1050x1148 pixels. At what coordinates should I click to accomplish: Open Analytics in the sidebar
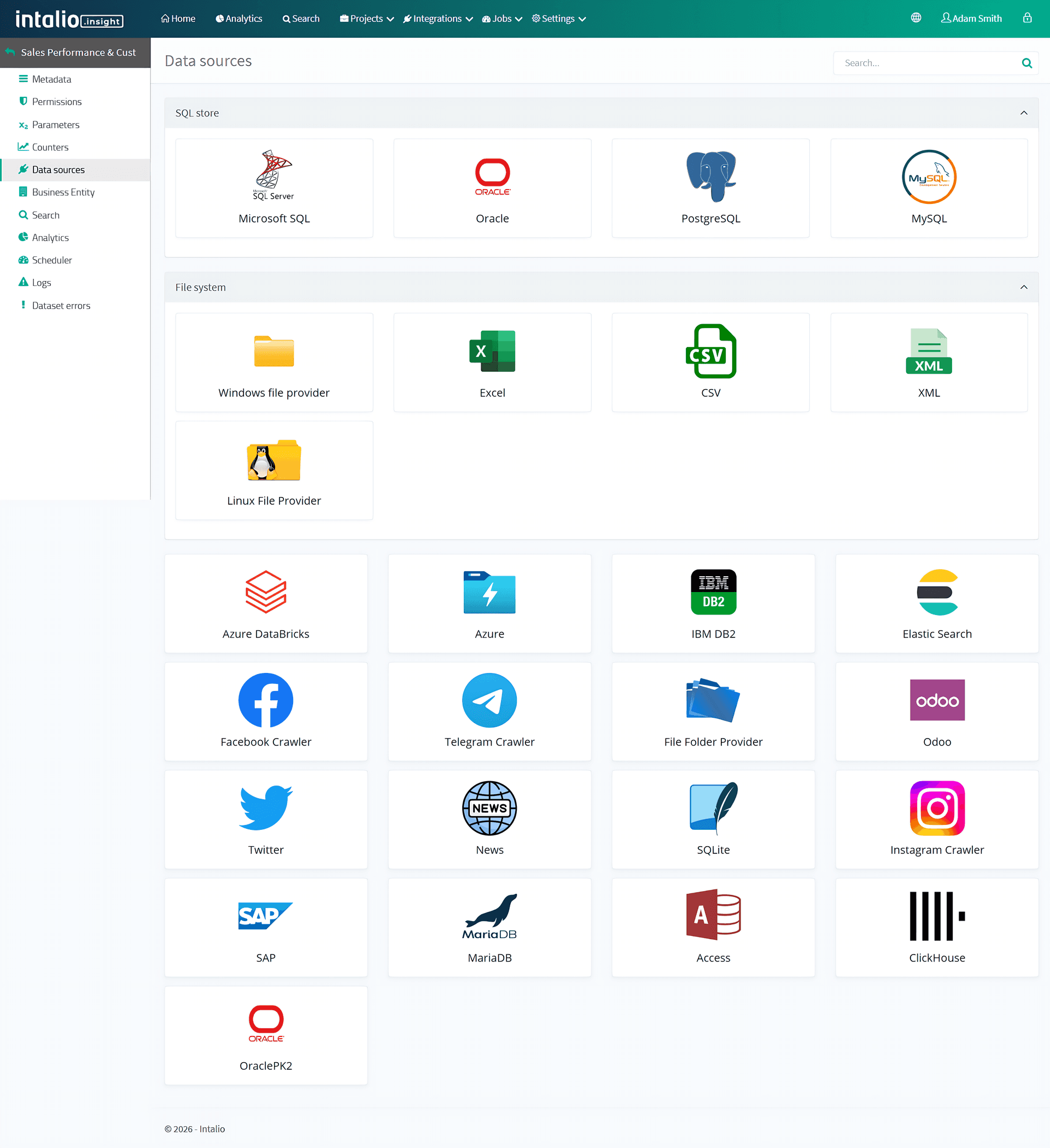tap(75, 237)
